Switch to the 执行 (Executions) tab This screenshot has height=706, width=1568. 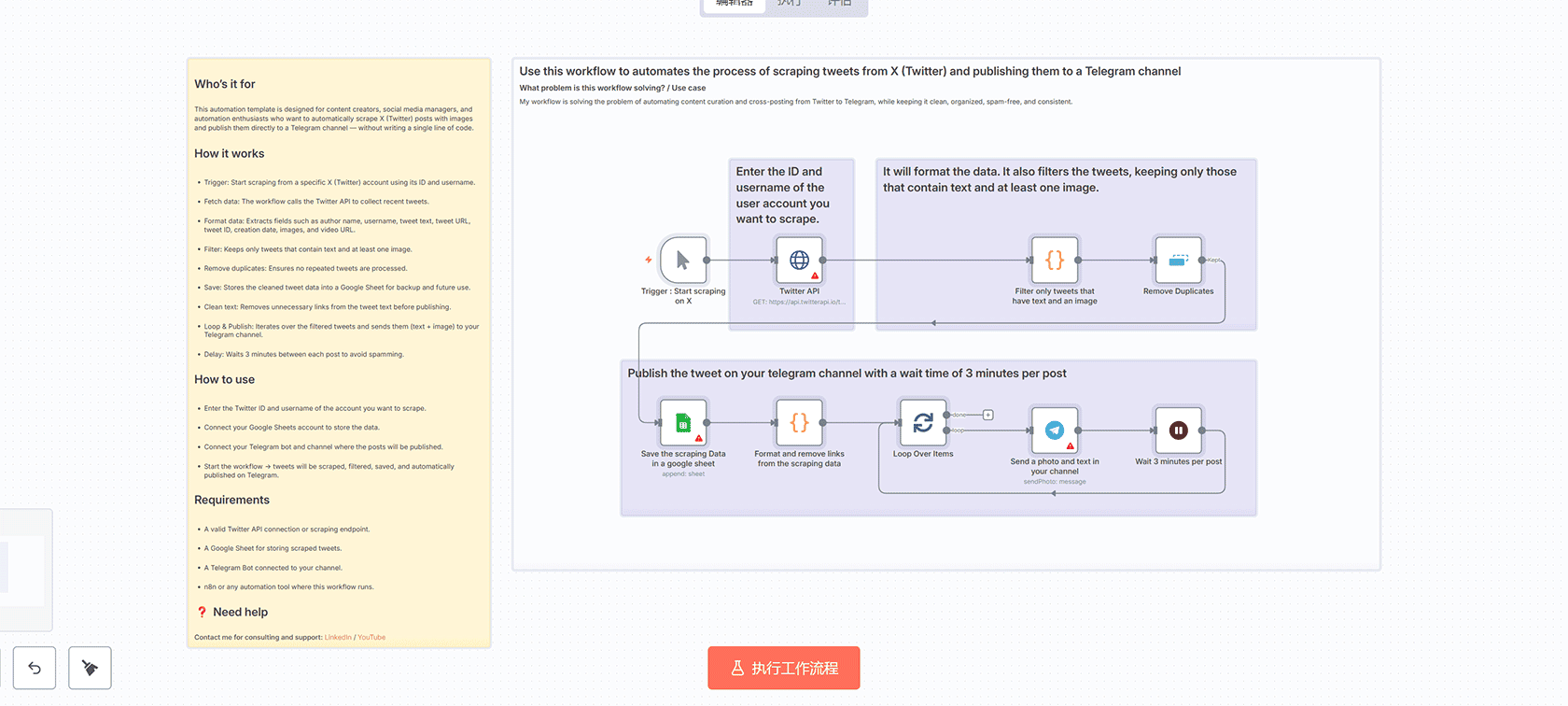(x=789, y=5)
